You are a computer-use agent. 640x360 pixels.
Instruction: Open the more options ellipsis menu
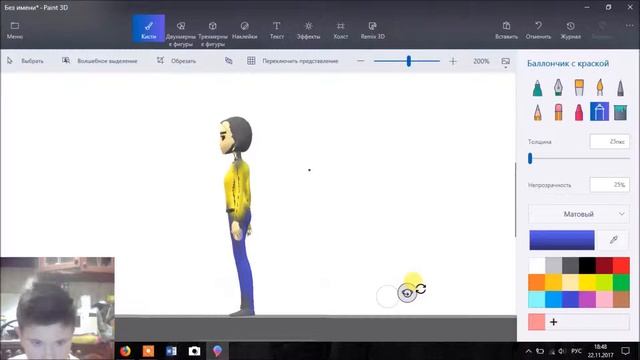pos(629,26)
